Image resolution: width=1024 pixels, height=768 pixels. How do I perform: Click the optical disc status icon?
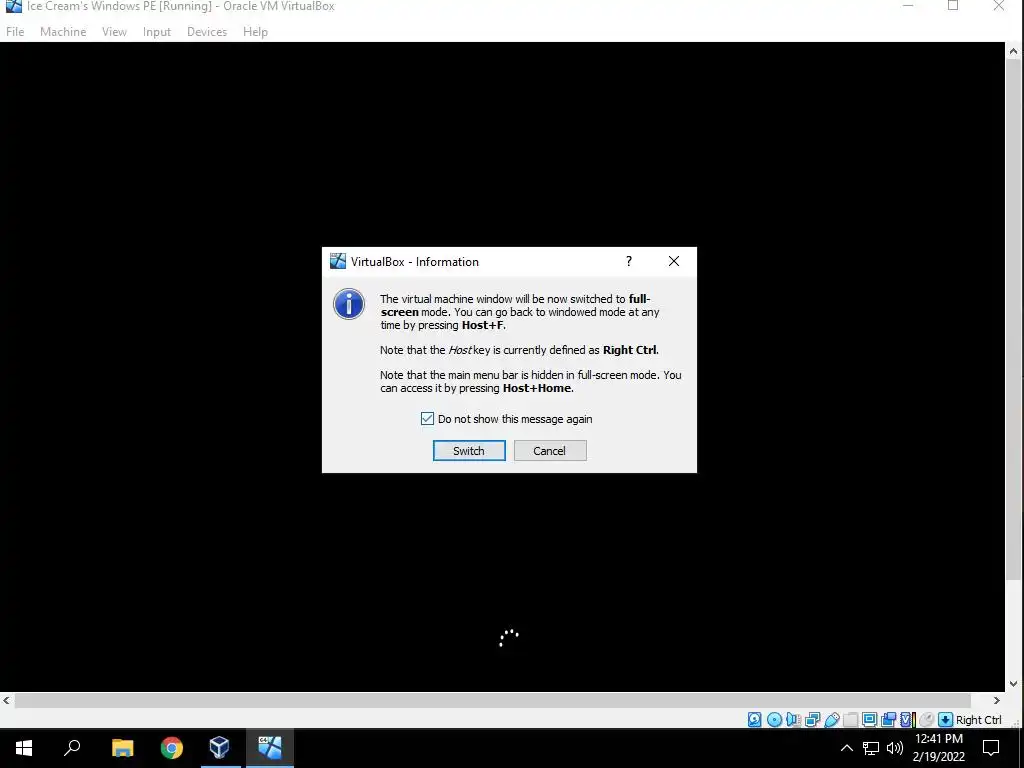[x=774, y=720]
